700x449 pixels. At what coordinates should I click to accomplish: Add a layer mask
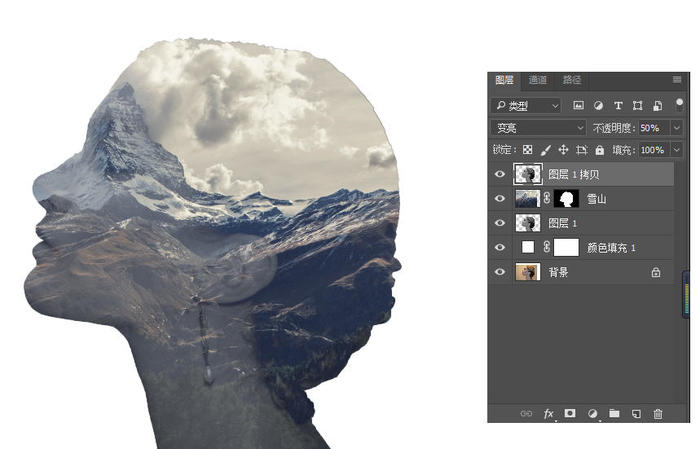tap(570, 413)
